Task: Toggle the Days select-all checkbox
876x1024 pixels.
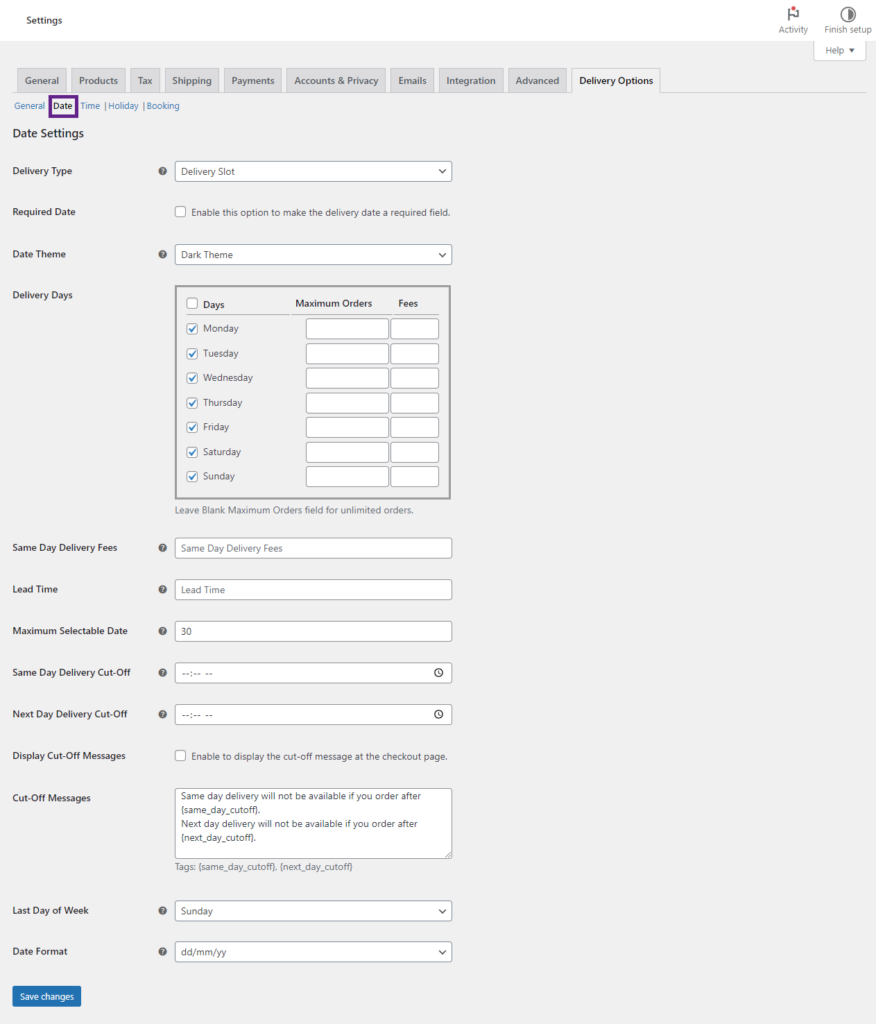Action: tap(192, 304)
